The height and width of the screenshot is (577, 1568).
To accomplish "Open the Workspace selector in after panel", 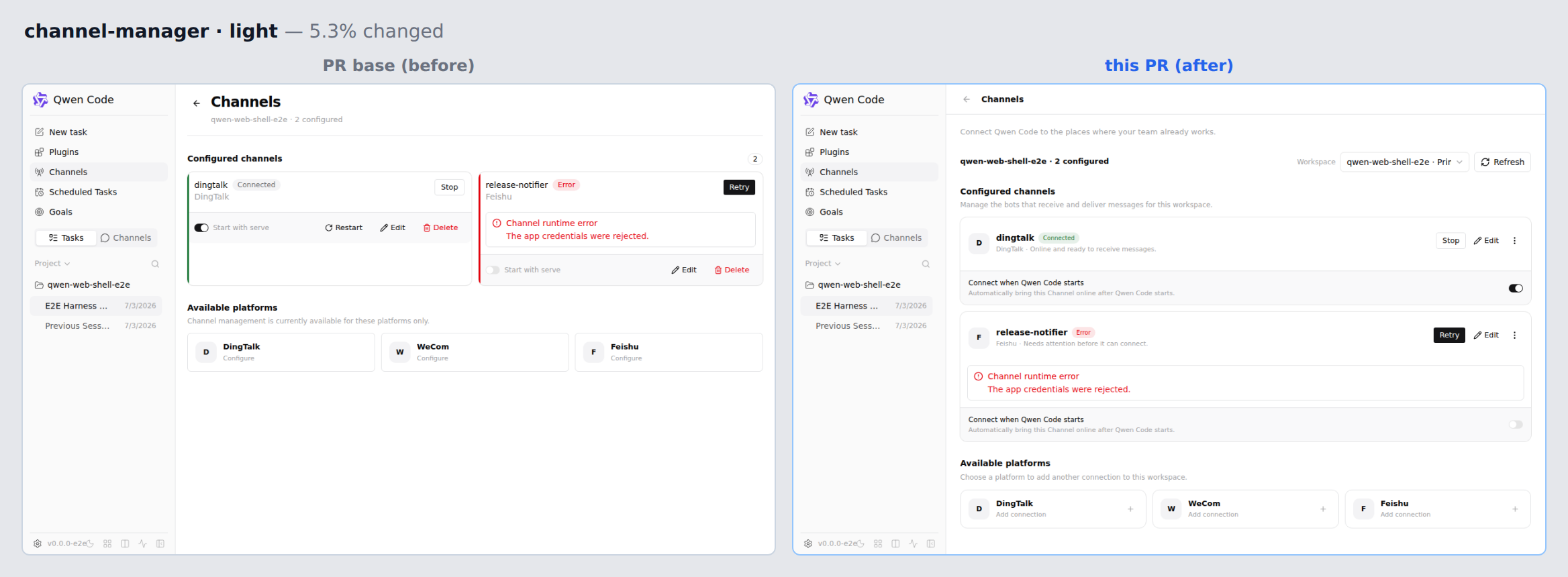I will (1404, 162).
